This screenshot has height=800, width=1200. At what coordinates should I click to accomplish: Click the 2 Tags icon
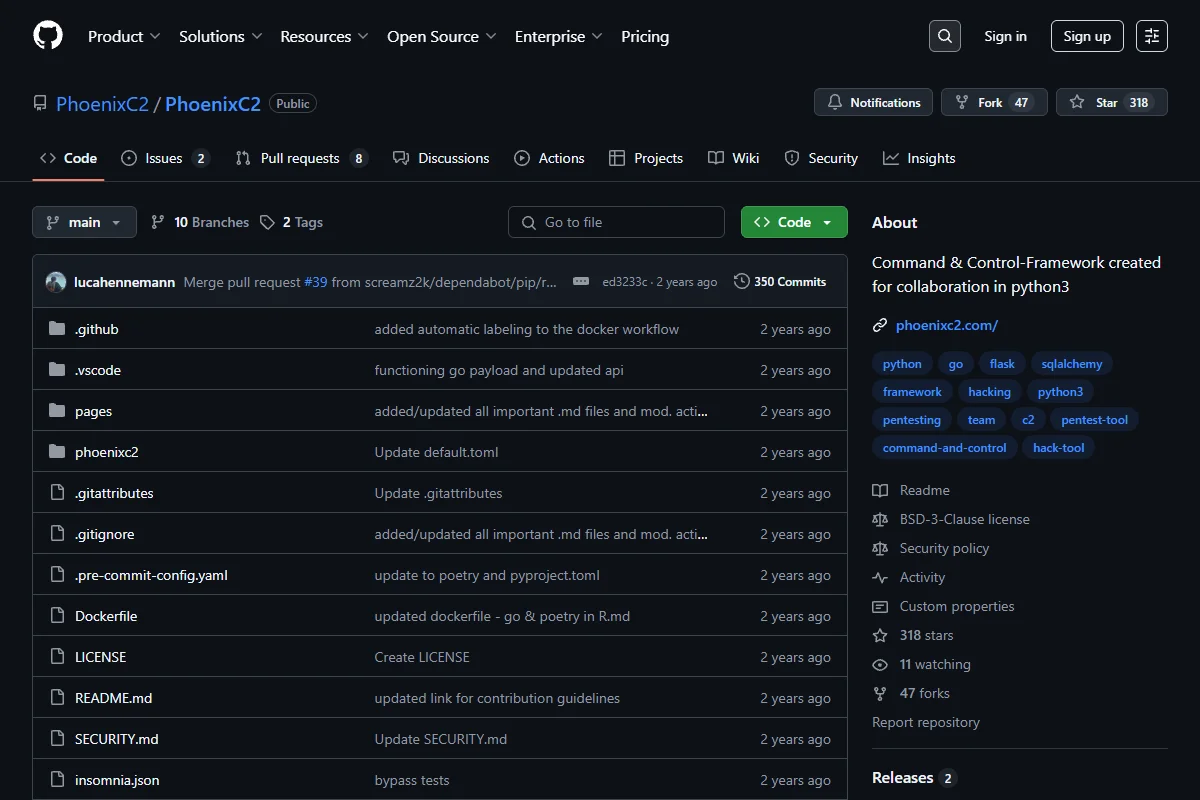coord(267,222)
